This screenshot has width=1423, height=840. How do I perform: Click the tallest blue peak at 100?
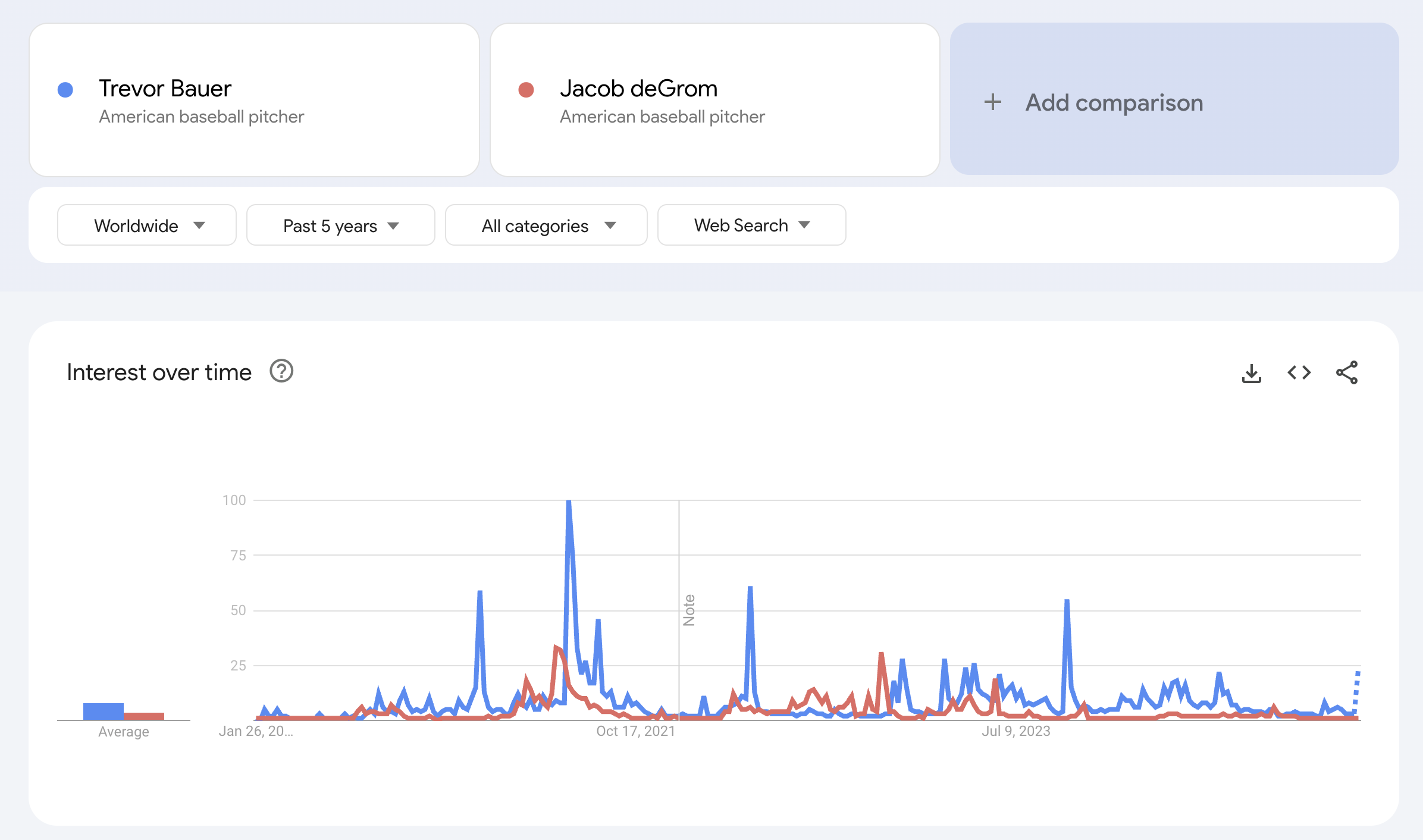tap(569, 503)
